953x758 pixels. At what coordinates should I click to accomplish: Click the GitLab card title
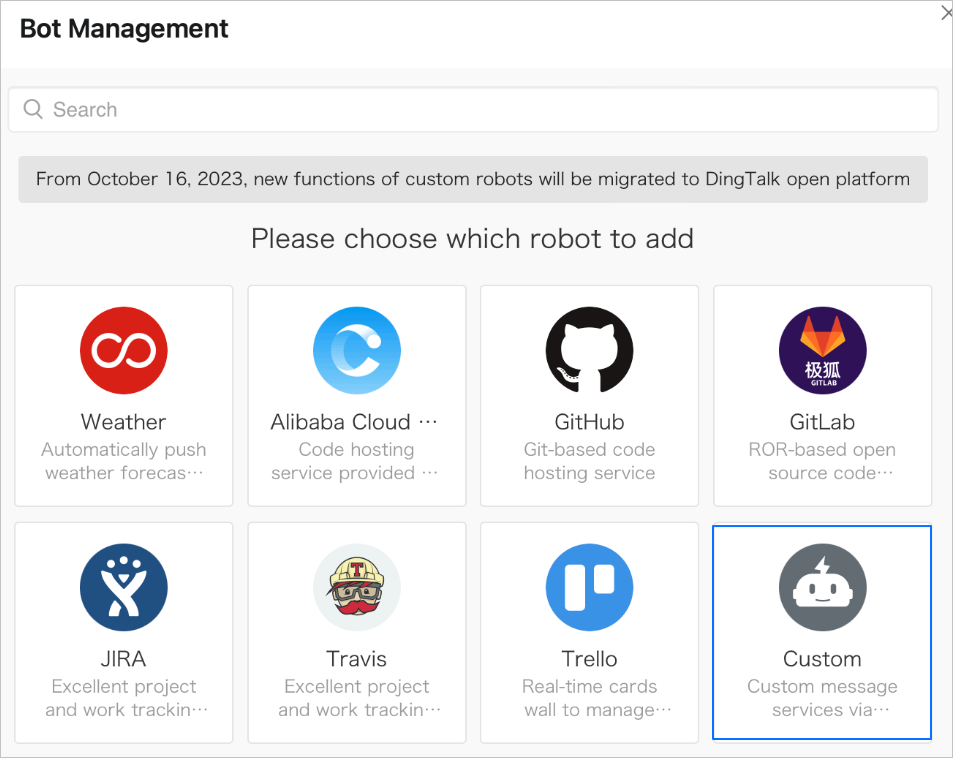(x=822, y=422)
